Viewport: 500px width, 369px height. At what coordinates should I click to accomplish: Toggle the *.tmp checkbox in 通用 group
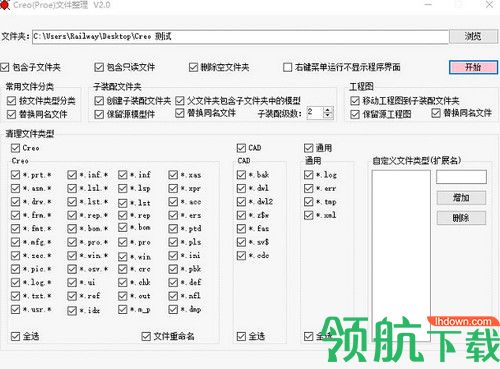click(x=309, y=202)
